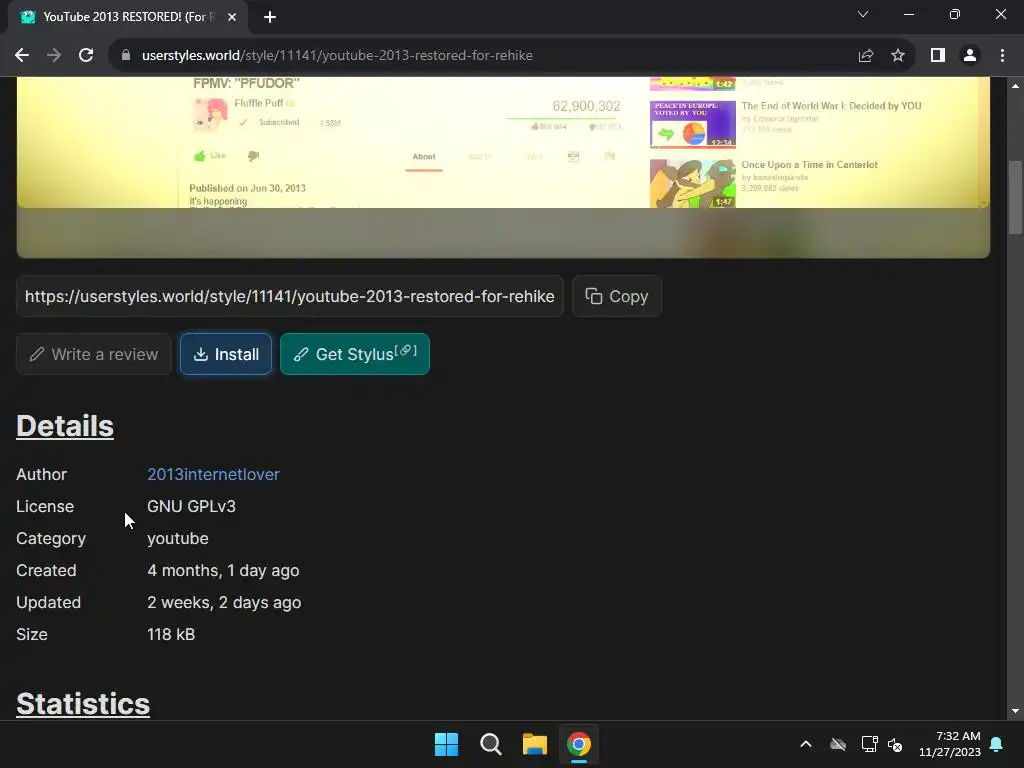Select the style URL text field
The image size is (1024, 768).
(289, 296)
